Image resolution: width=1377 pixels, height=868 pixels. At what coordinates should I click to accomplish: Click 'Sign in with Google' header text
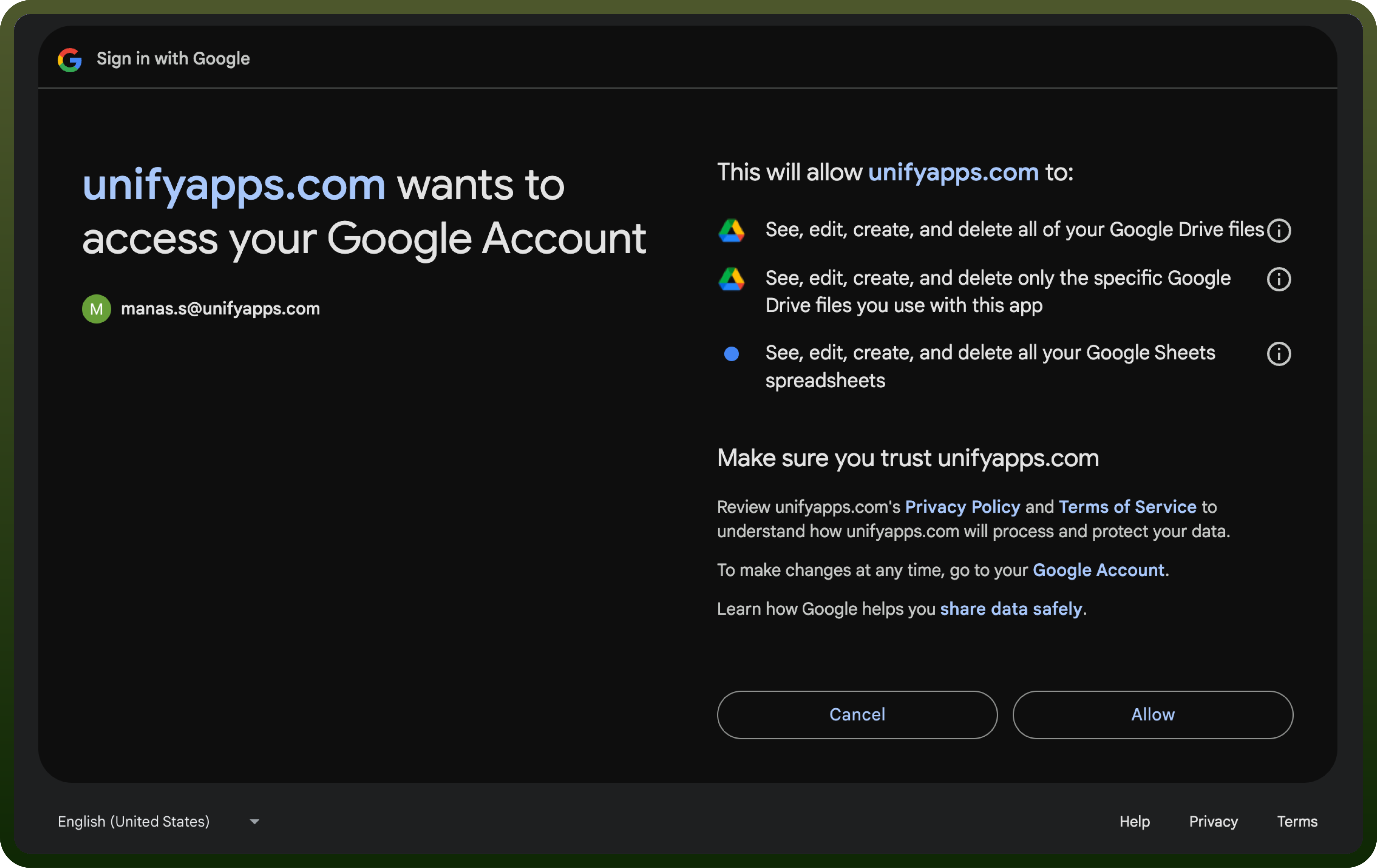pos(173,59)
